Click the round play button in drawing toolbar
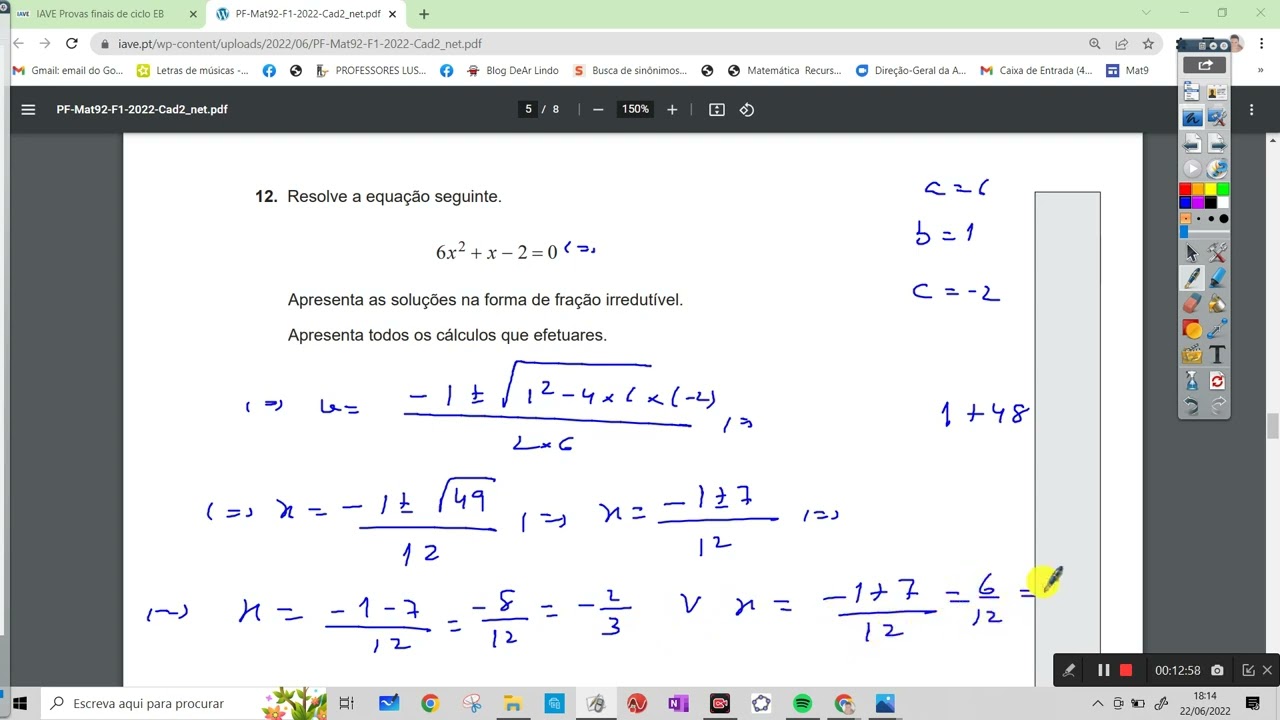 coord(1191,169)
